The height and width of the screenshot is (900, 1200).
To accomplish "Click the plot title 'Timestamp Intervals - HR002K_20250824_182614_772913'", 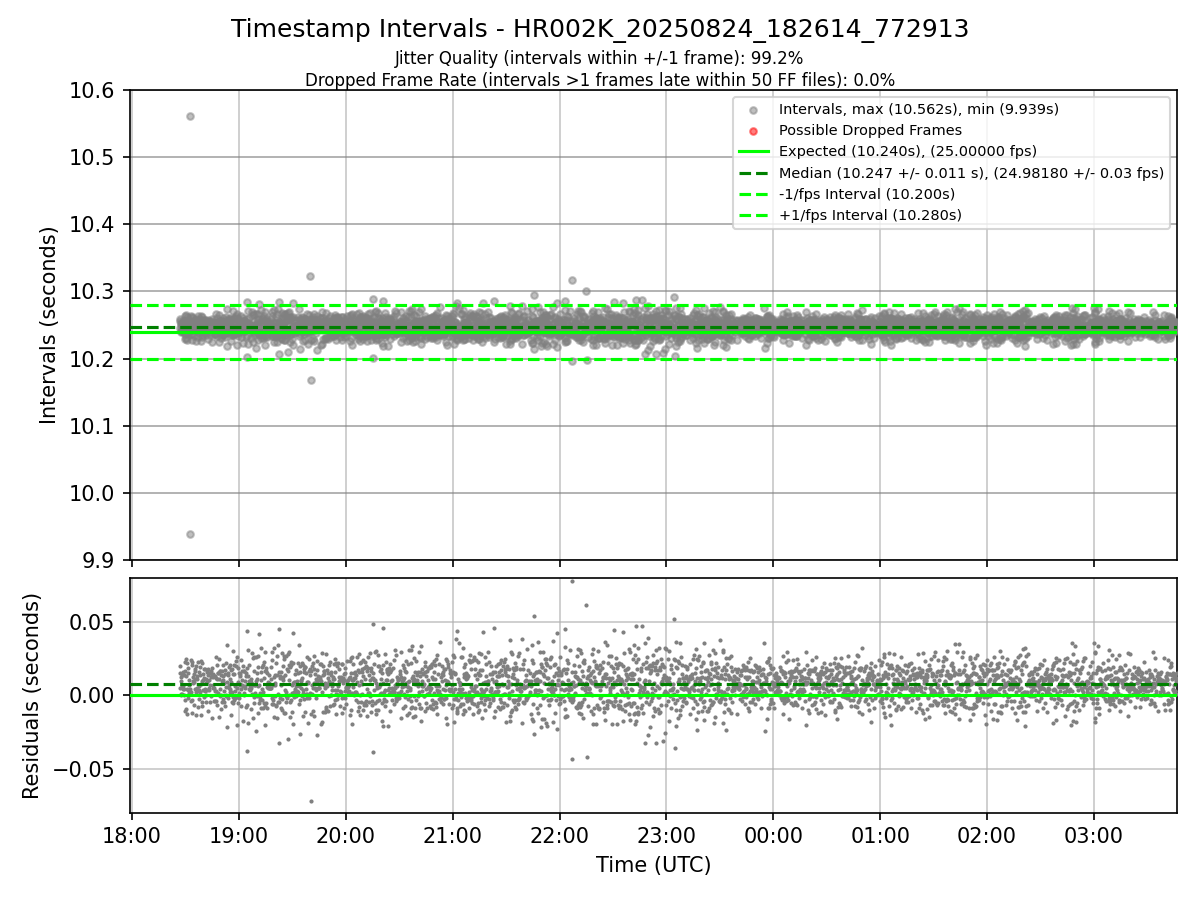I will click(x=600, y=29).
